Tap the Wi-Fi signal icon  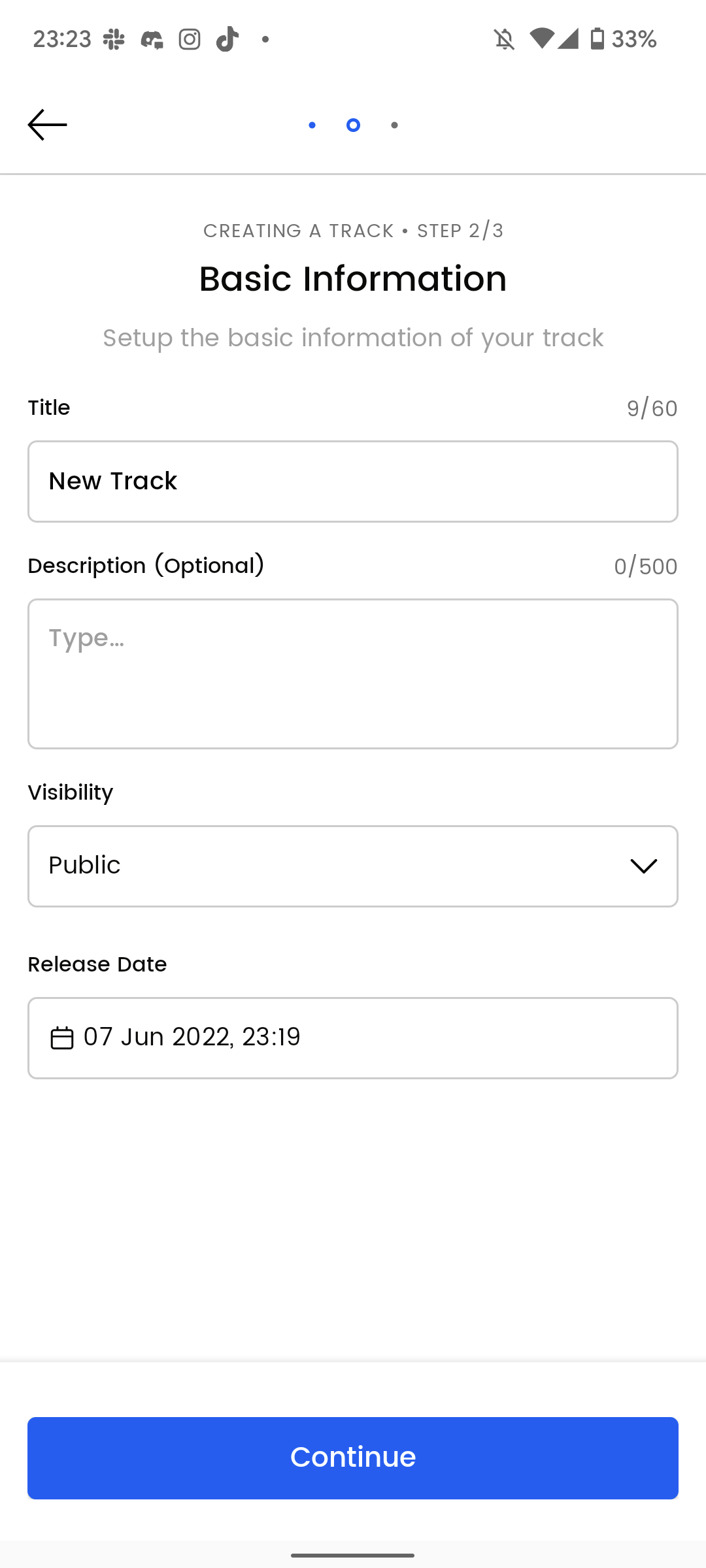541,39
